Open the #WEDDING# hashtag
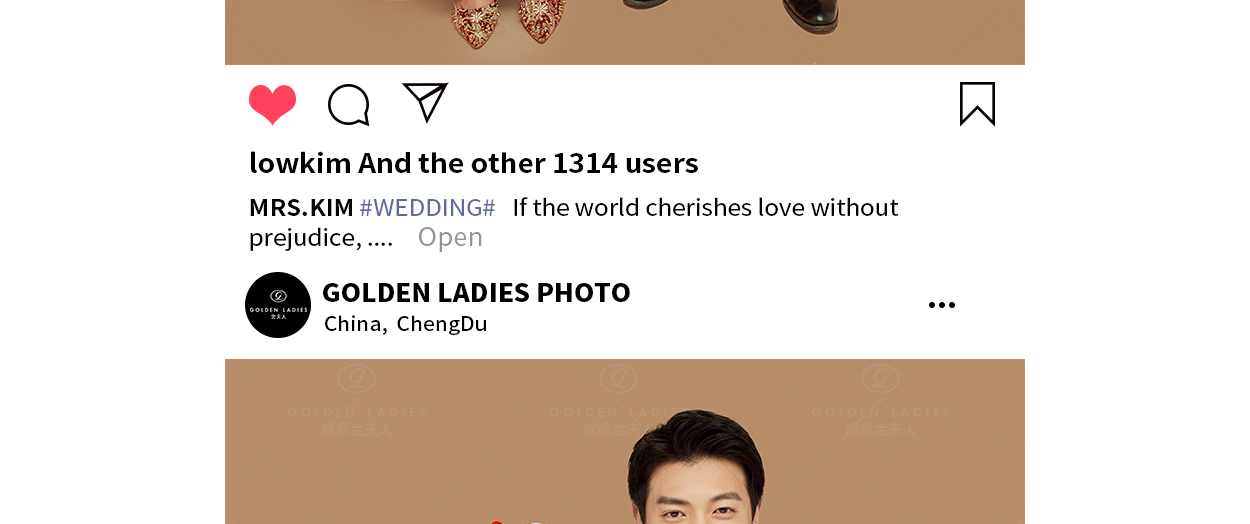 click(427, 208)
